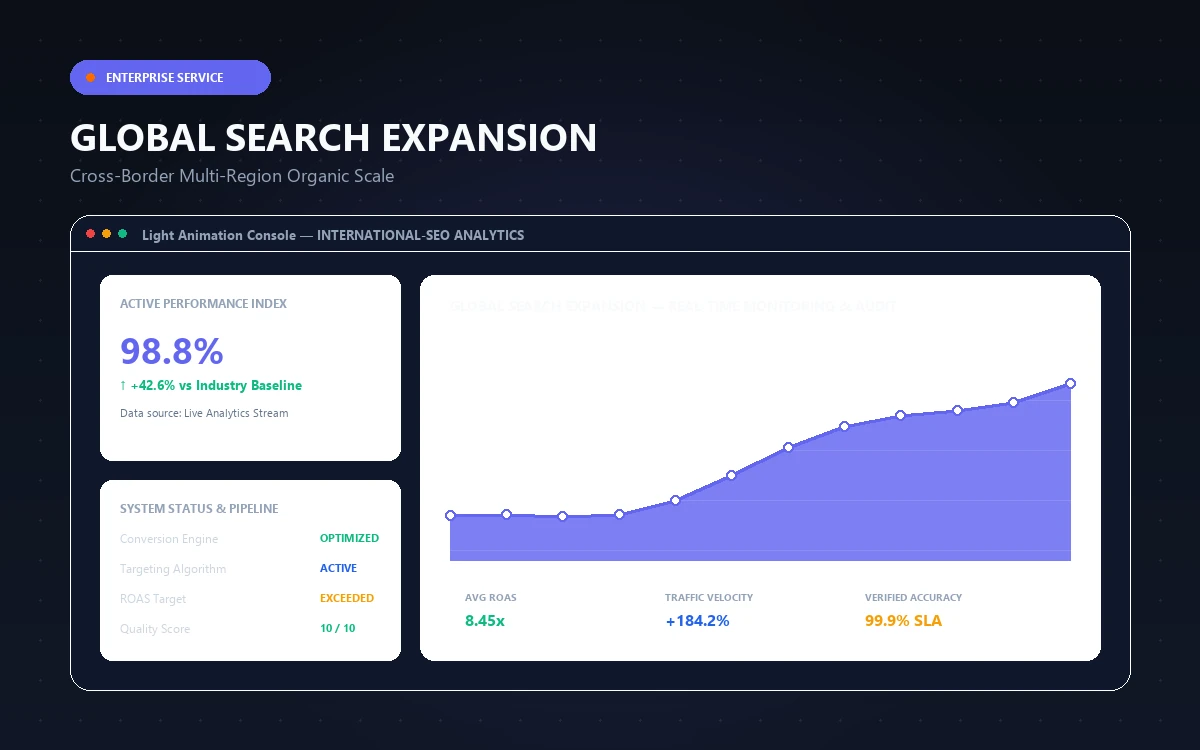Click the orange dot in Enterprise Service badge

[x=90, y=77]
